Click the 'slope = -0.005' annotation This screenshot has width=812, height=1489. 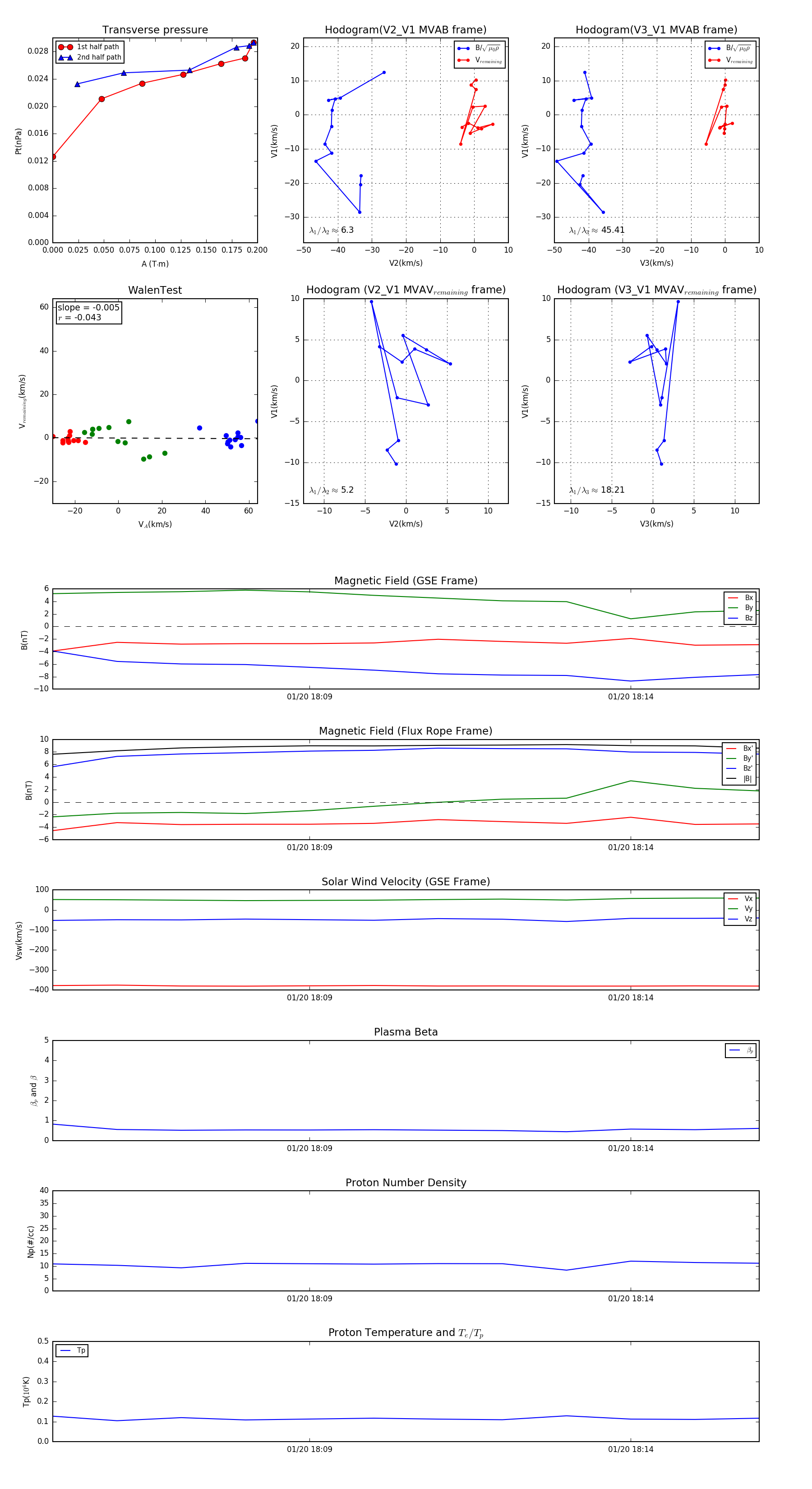(x=88, y=308)
